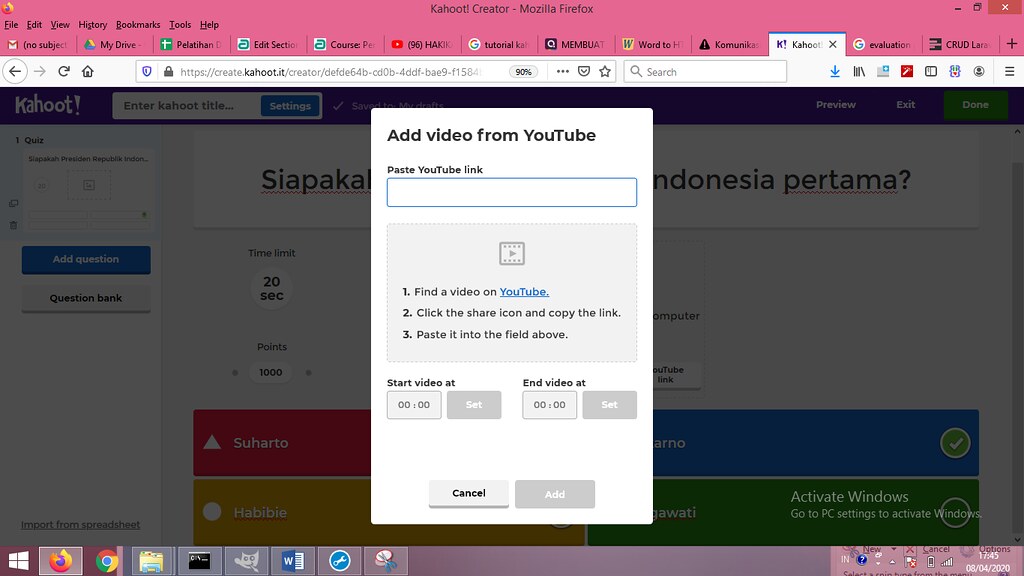Click the Firefox back arrow button
1024x576 pixels.
point(15,71)
